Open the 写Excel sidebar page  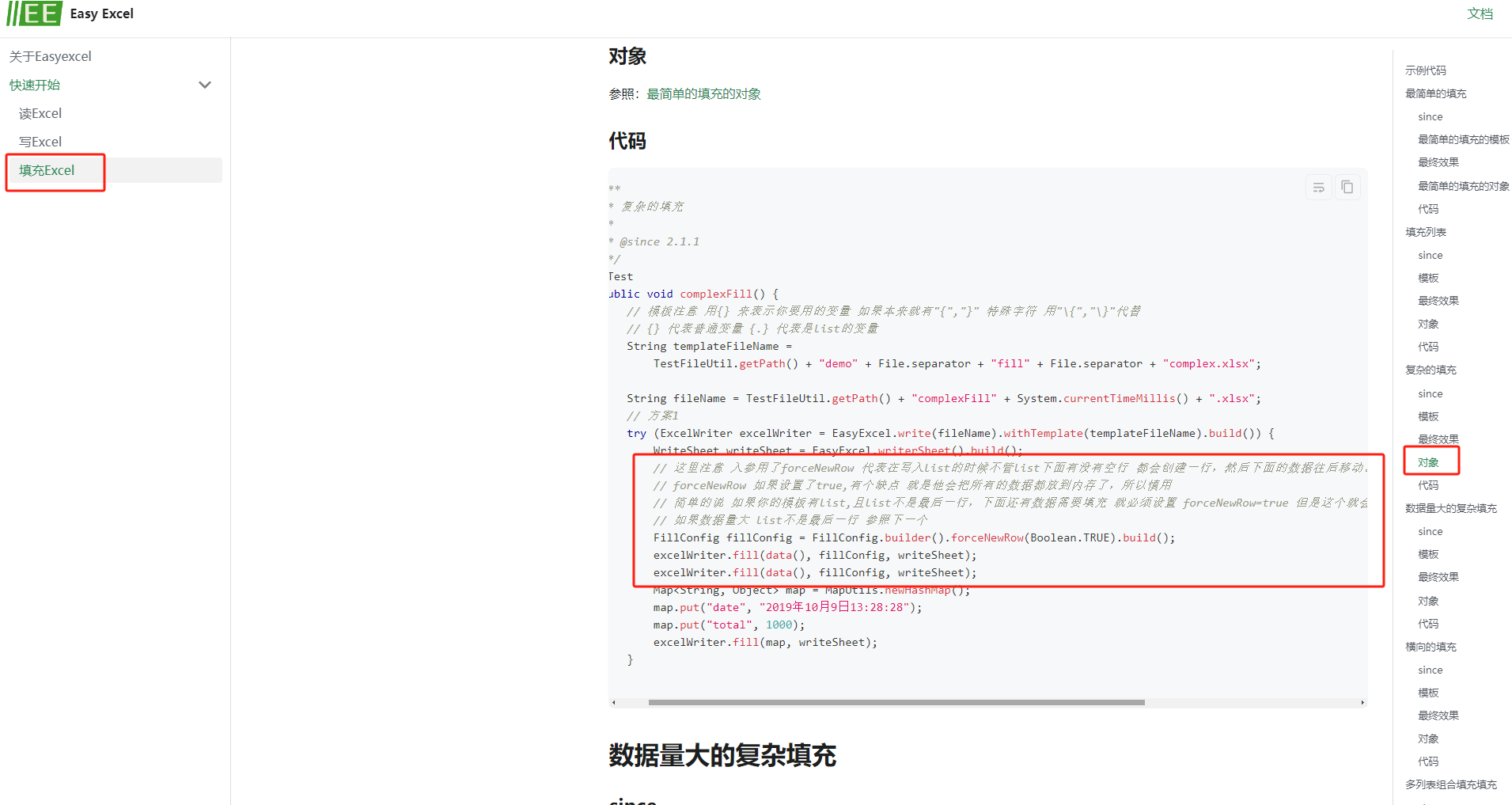[x=40, y=142]
